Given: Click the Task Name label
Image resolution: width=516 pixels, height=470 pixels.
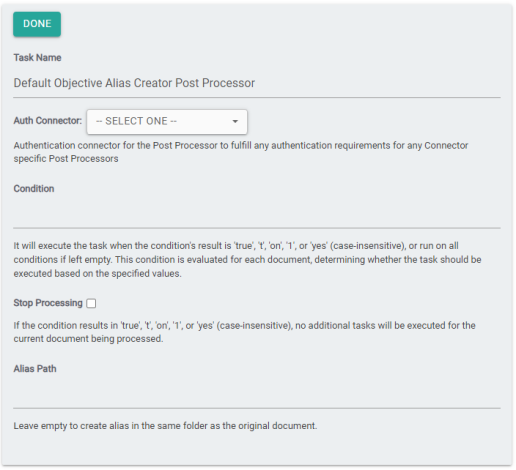Looking at the screenshot, I should 37,58.
